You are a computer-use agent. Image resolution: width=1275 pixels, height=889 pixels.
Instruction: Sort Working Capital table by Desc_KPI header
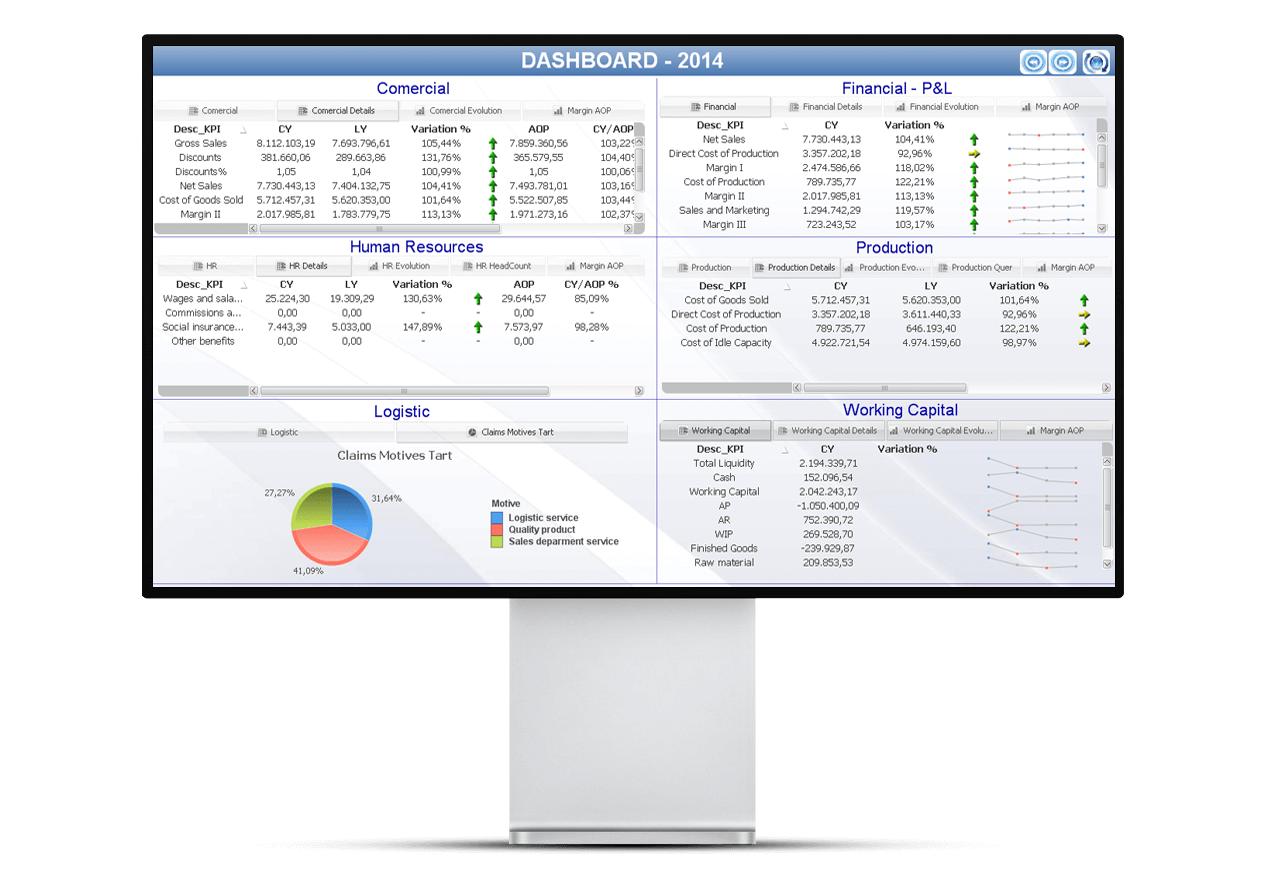pyautogui.click(x=720, y=449)
